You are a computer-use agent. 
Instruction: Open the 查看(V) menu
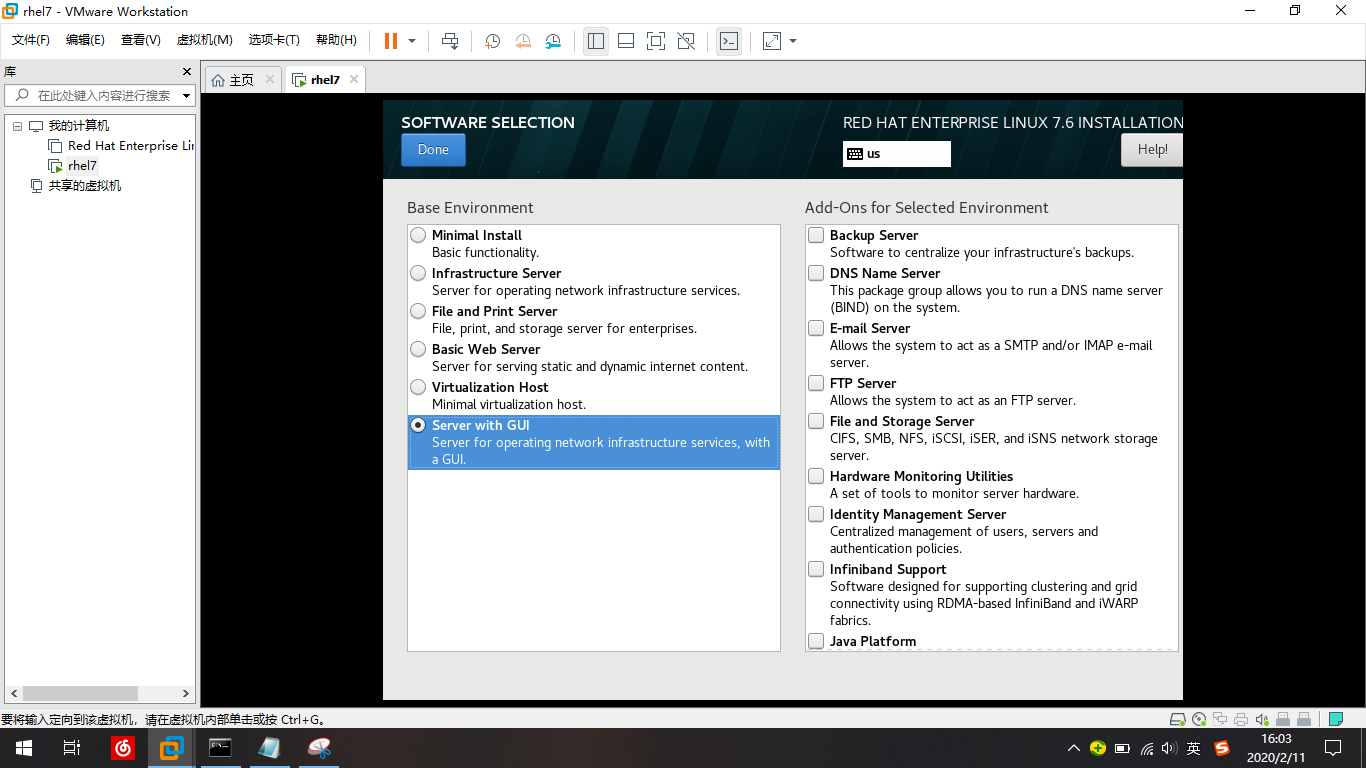(141, 40)
